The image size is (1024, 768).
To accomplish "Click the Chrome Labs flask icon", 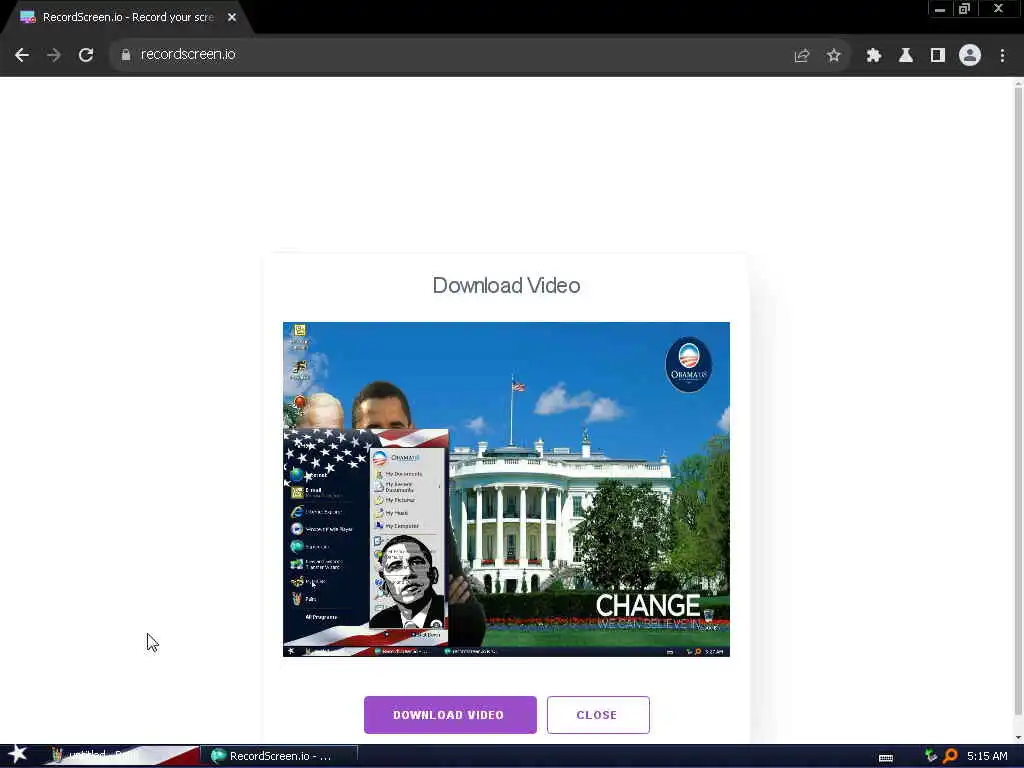I will 906,56.
